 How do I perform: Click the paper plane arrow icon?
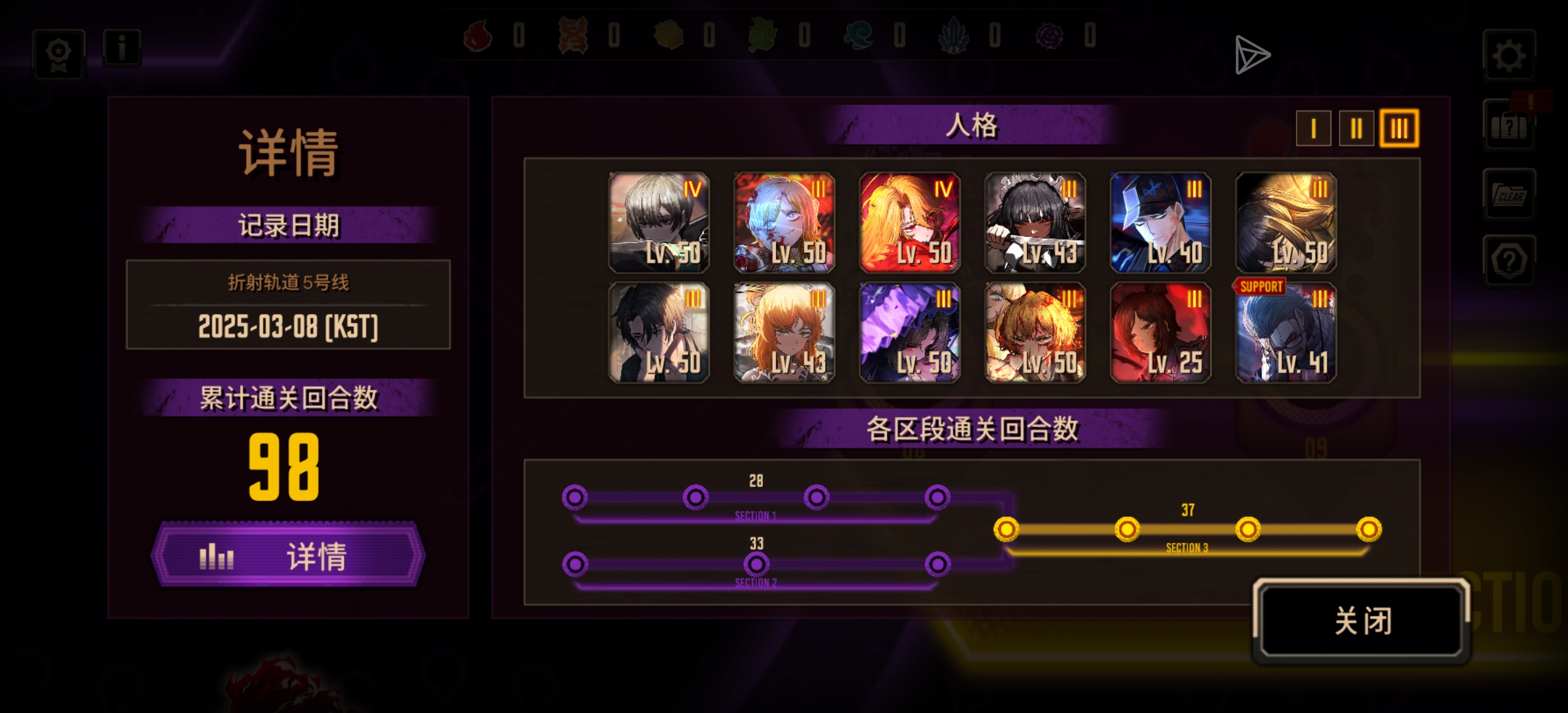(1252, 55)
